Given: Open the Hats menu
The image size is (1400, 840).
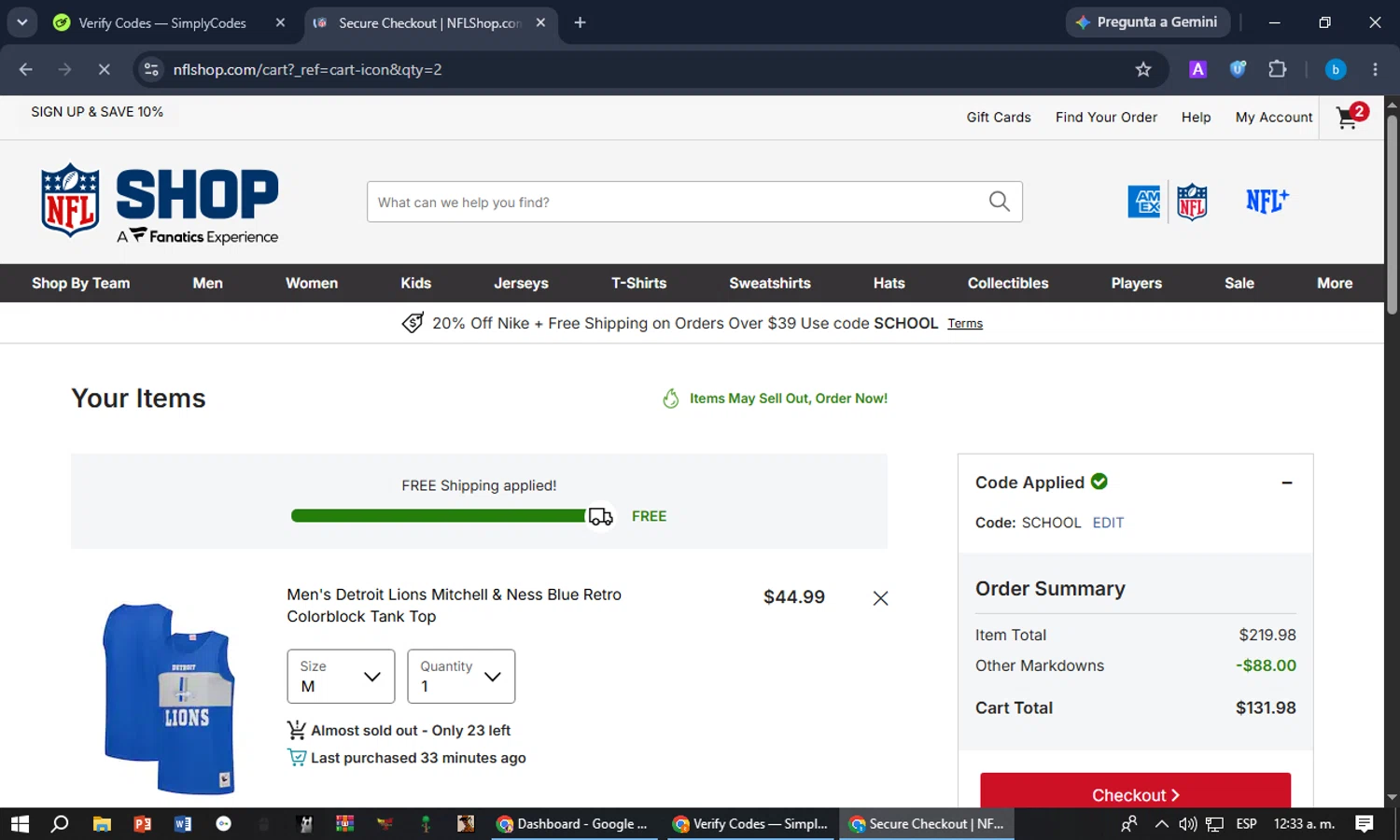Looking at the screenshot, I should pyautogui.click(x=889, y=283).
